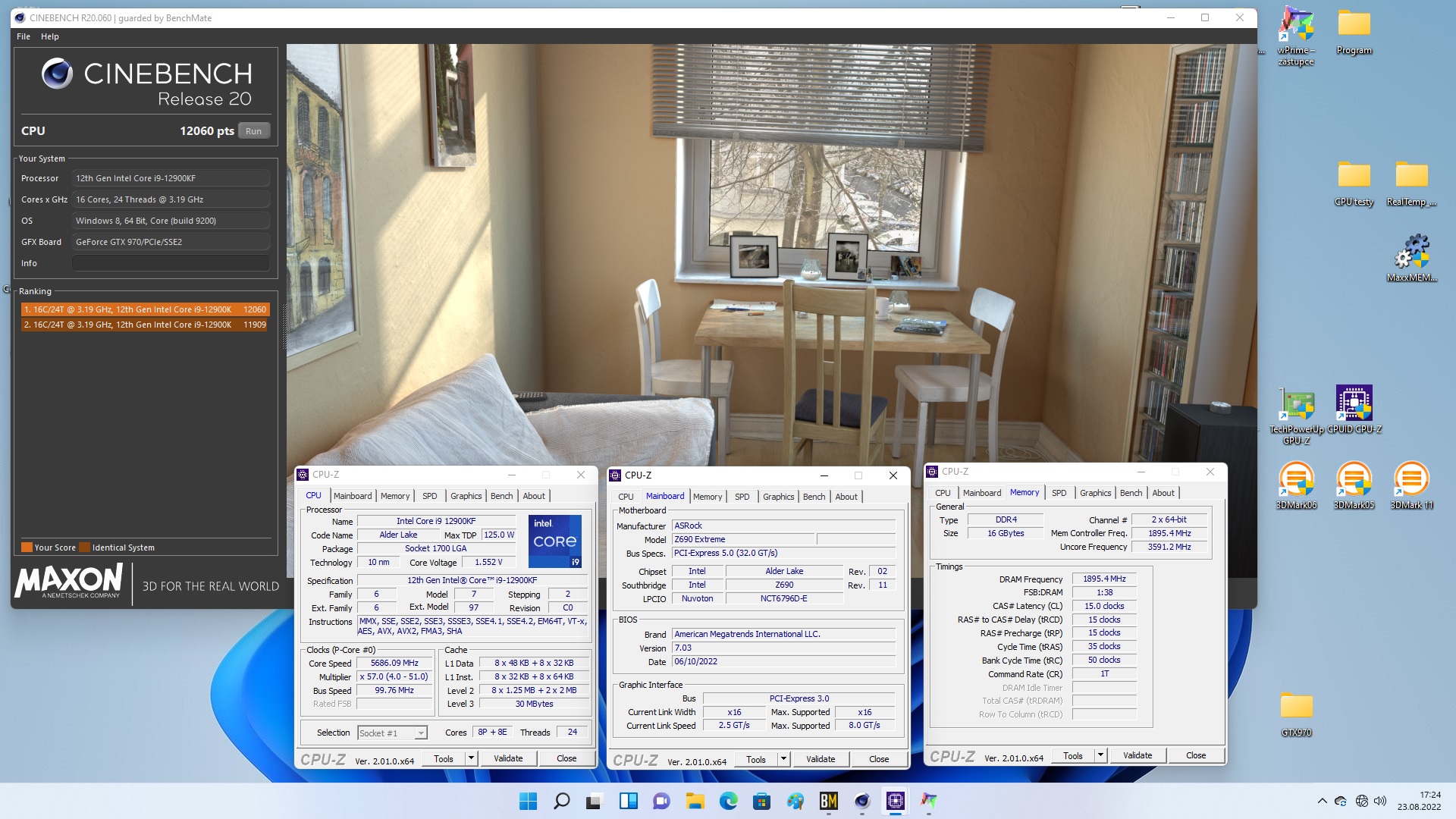Open CPUID CPU-Z desktop shortcut
Viewport: 1456px width, 819px height.
pyautogui.click(x=1354, y=409)
